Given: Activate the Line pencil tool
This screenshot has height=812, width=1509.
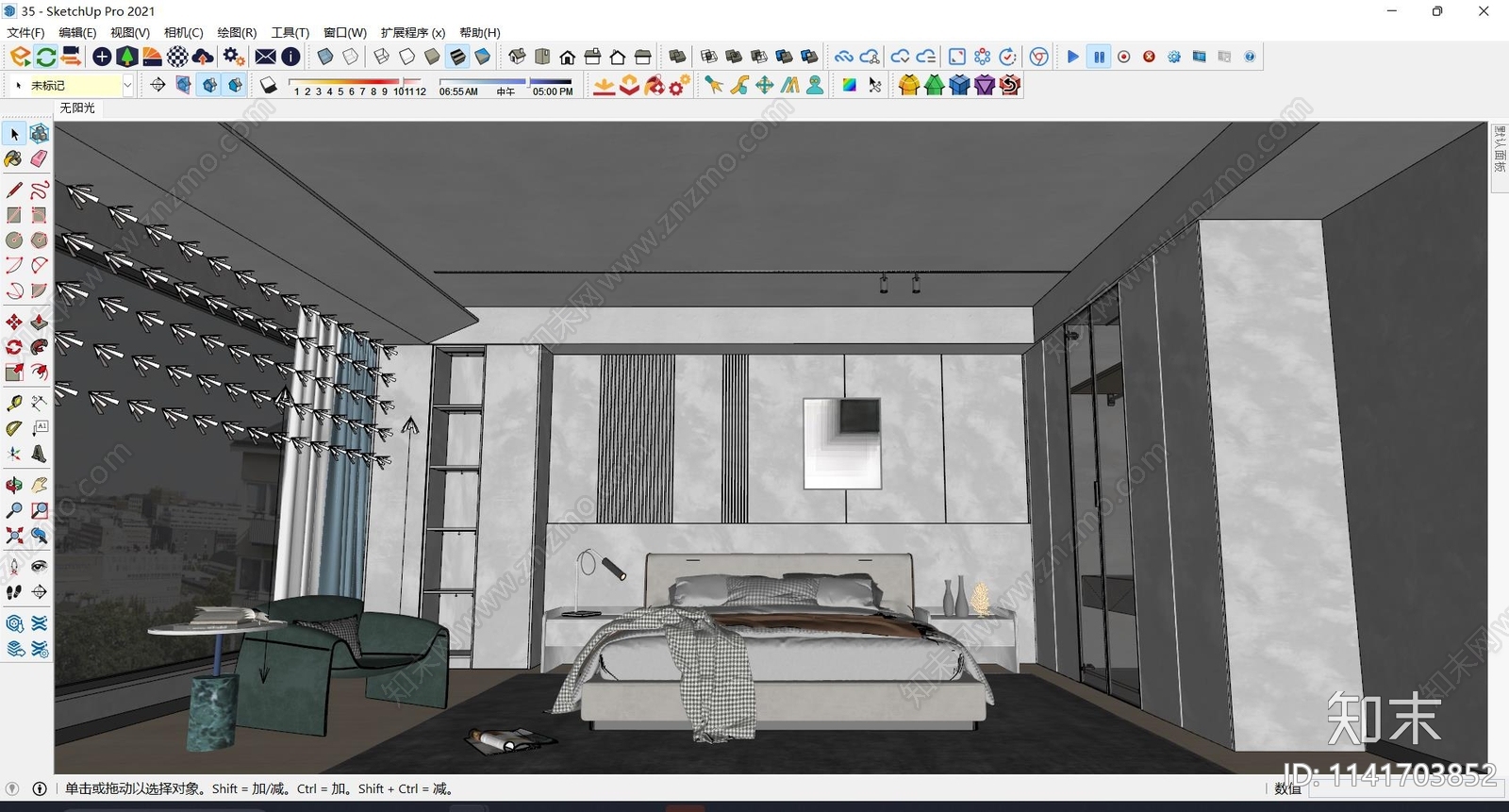Looking at the screenshot, I should 14,190.
